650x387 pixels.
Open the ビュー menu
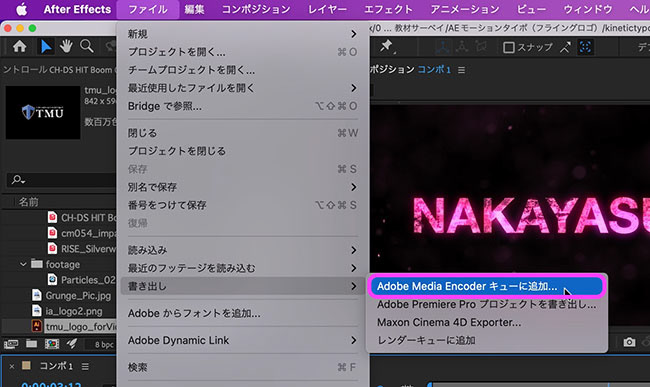(x=531, y=9)
